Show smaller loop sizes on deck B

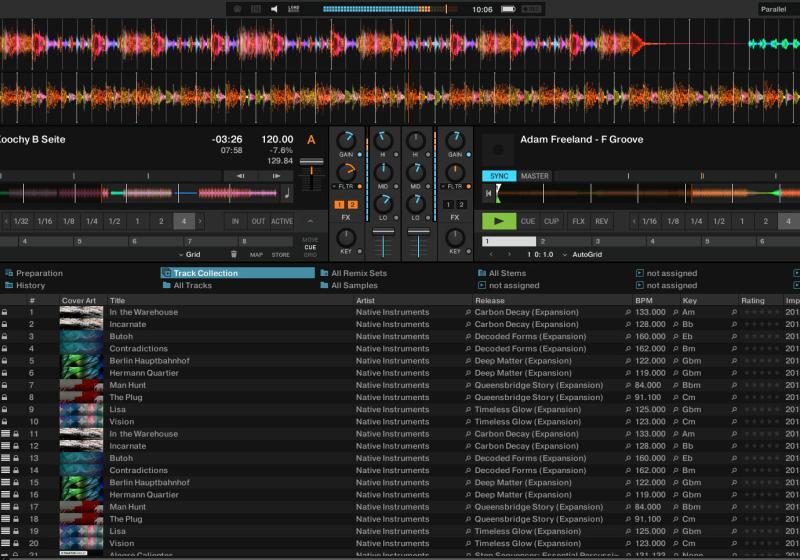click(634, 221)
